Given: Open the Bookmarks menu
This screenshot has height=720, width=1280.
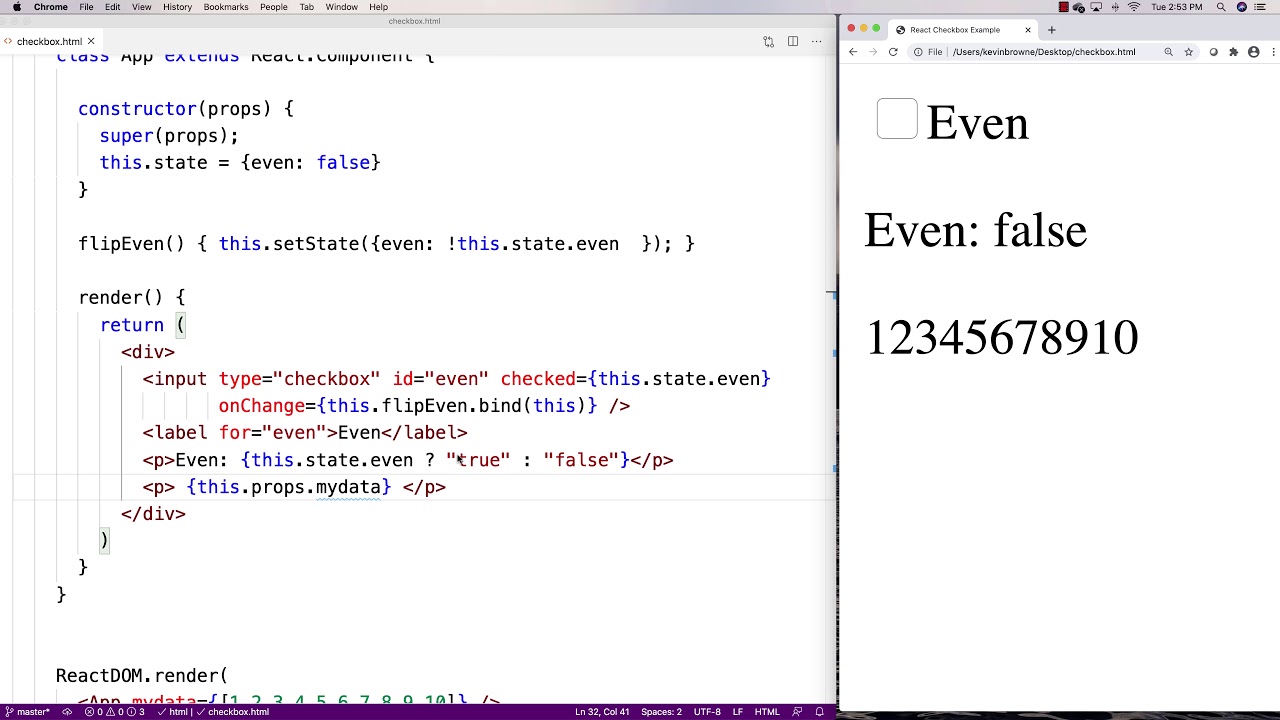Looking at the screenshot, I should click(x=226, y=7).
